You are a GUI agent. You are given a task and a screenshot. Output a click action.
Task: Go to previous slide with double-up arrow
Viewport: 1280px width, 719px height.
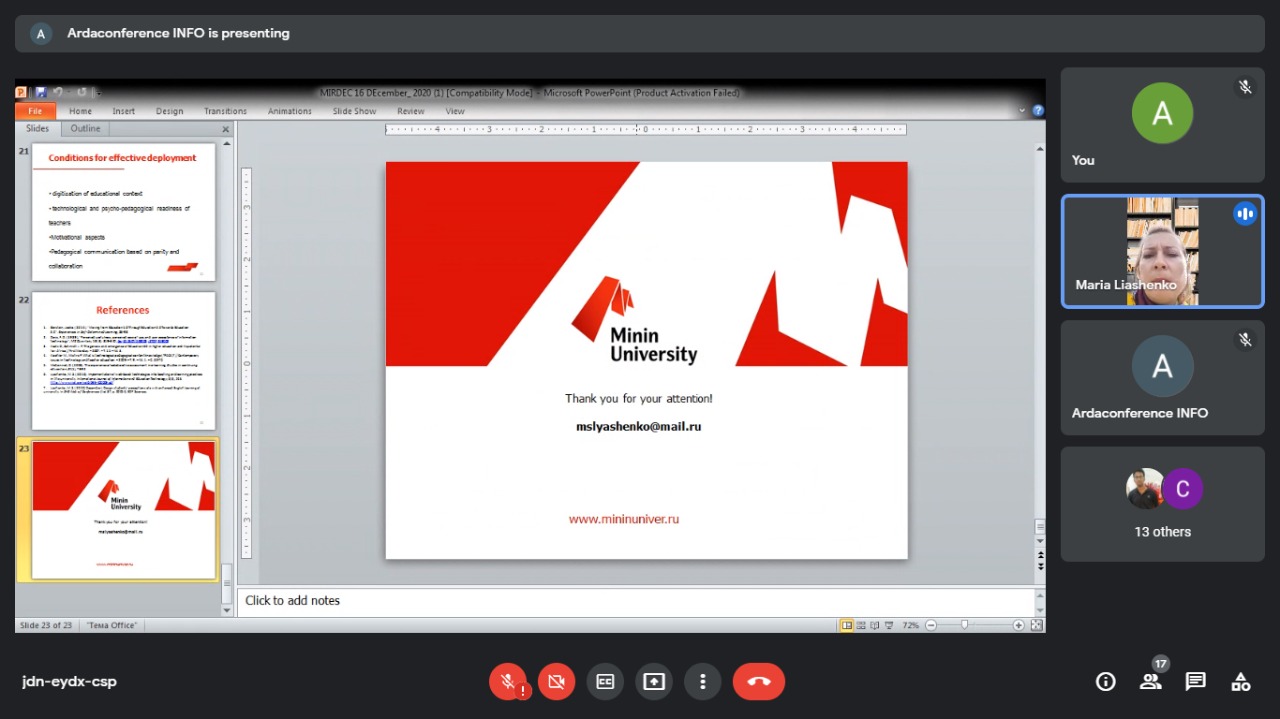(1040, 555)
